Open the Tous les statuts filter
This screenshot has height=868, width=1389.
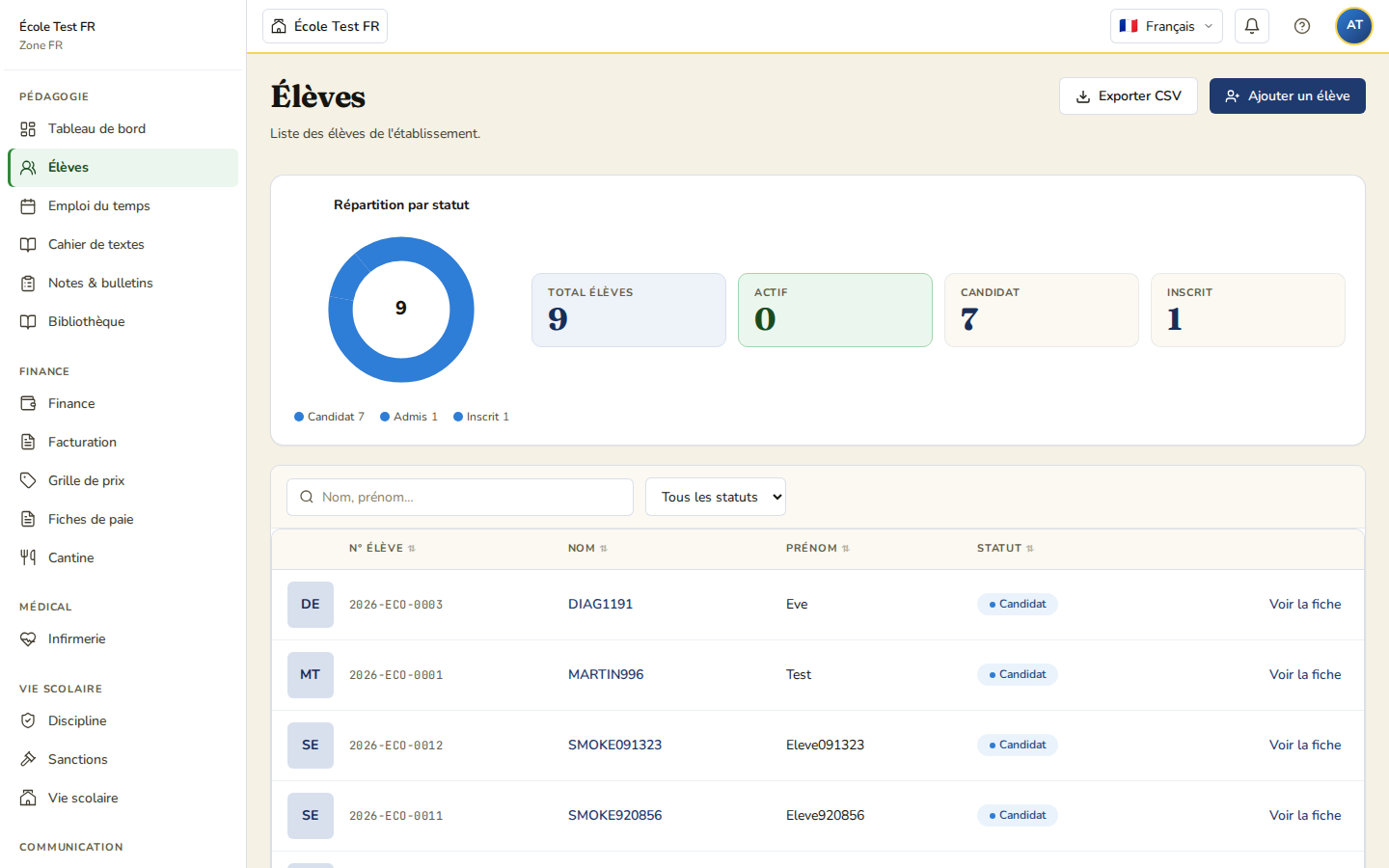tap(716, 497)
